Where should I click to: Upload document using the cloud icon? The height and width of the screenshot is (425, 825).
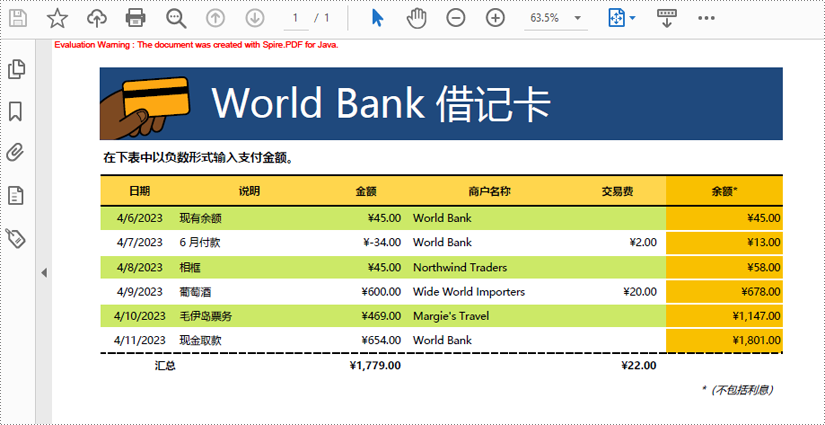click(x=97, y=18)
